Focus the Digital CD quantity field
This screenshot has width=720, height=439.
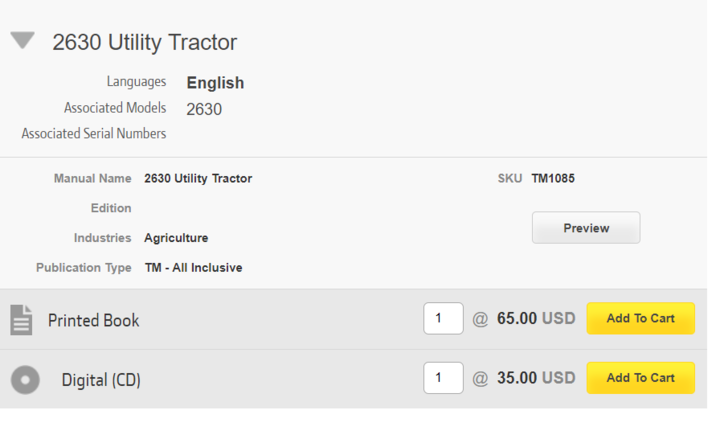443,378
